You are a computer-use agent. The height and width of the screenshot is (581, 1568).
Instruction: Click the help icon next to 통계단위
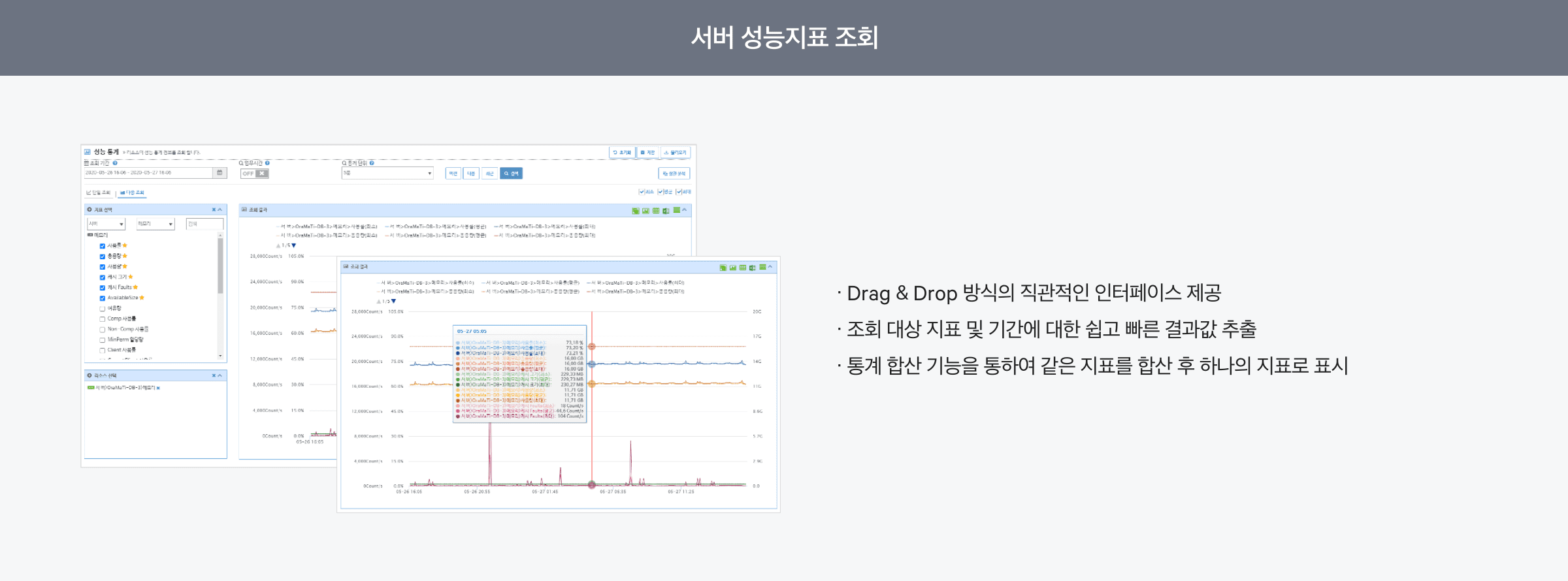click(372, 163)
